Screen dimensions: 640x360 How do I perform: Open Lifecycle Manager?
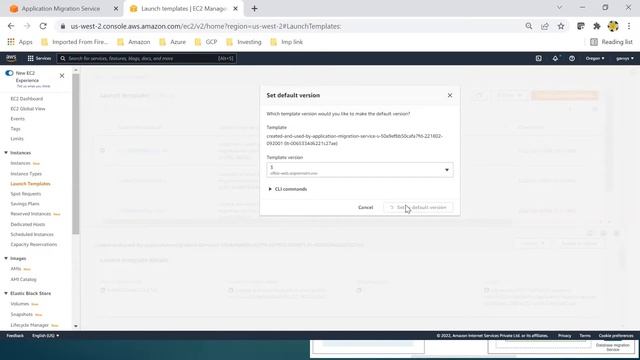pyautogui.click(x=29, y=325)
